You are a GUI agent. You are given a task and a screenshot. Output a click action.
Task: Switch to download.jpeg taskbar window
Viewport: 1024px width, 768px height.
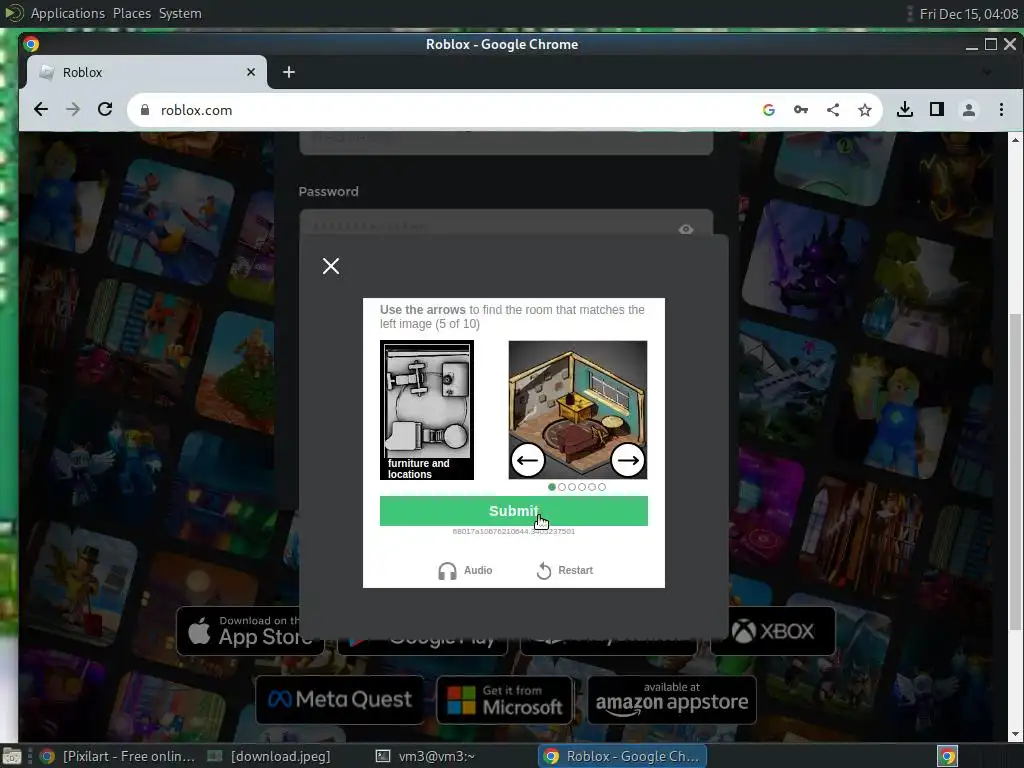click(x=270, y=756)
